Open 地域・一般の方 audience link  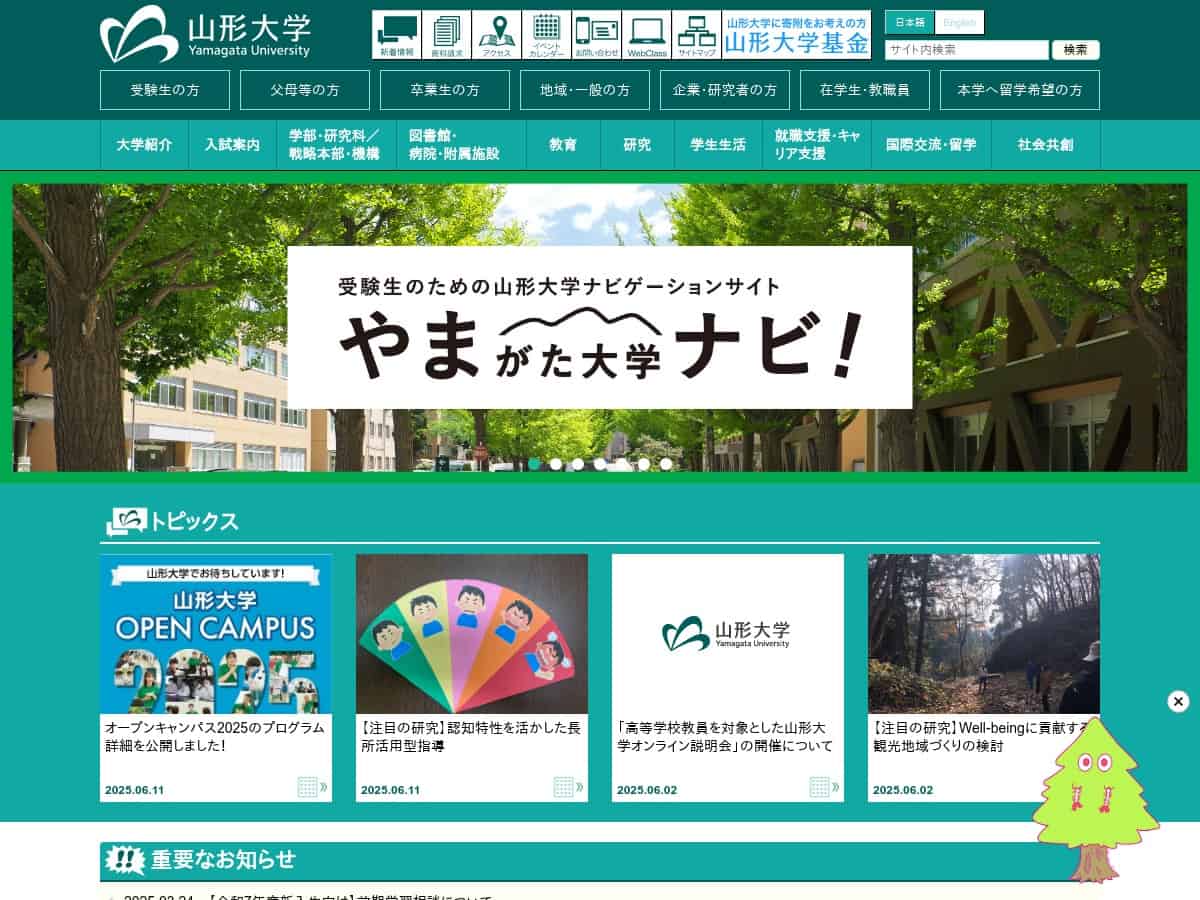585,90
